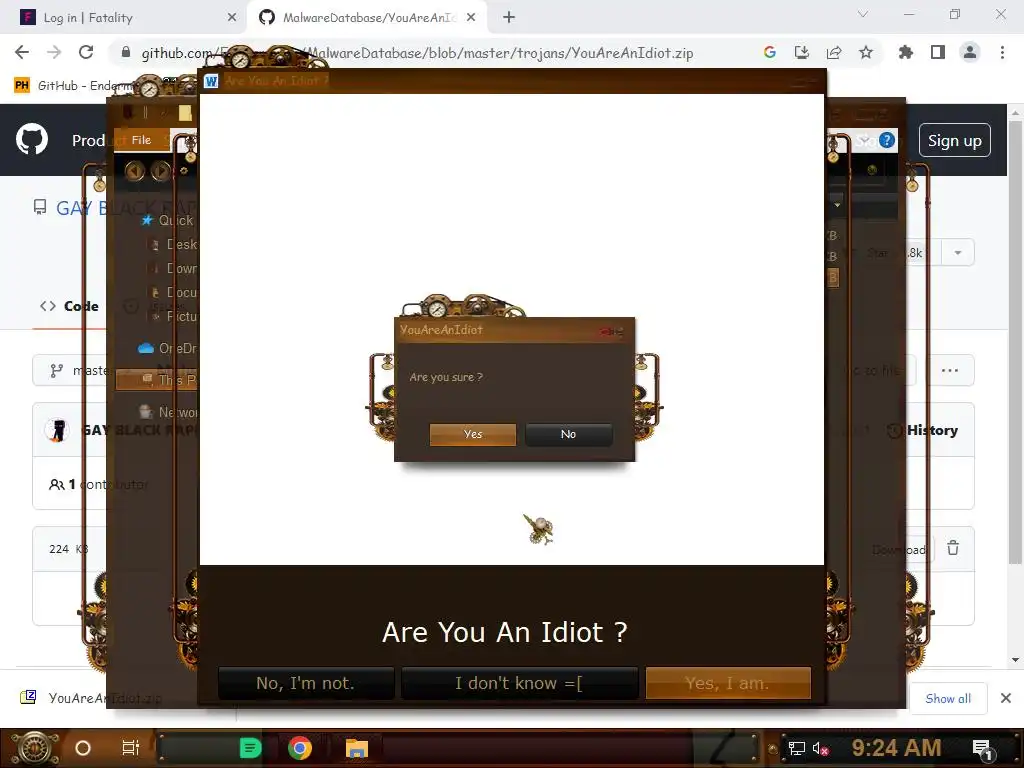This screenshot has width=1024, height=768.
Task: Select Network in File Explorer tree
Action: [x=168, y=412]
